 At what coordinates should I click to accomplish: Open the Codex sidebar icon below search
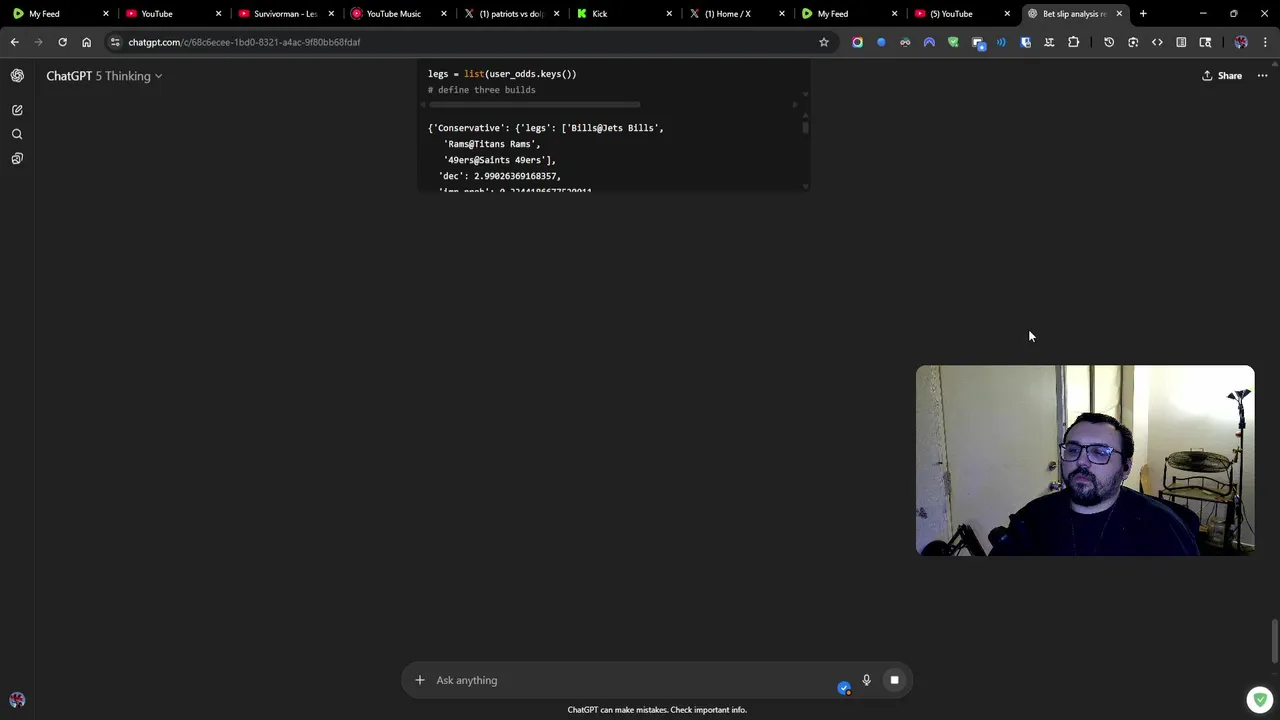[x=17, y=158]
